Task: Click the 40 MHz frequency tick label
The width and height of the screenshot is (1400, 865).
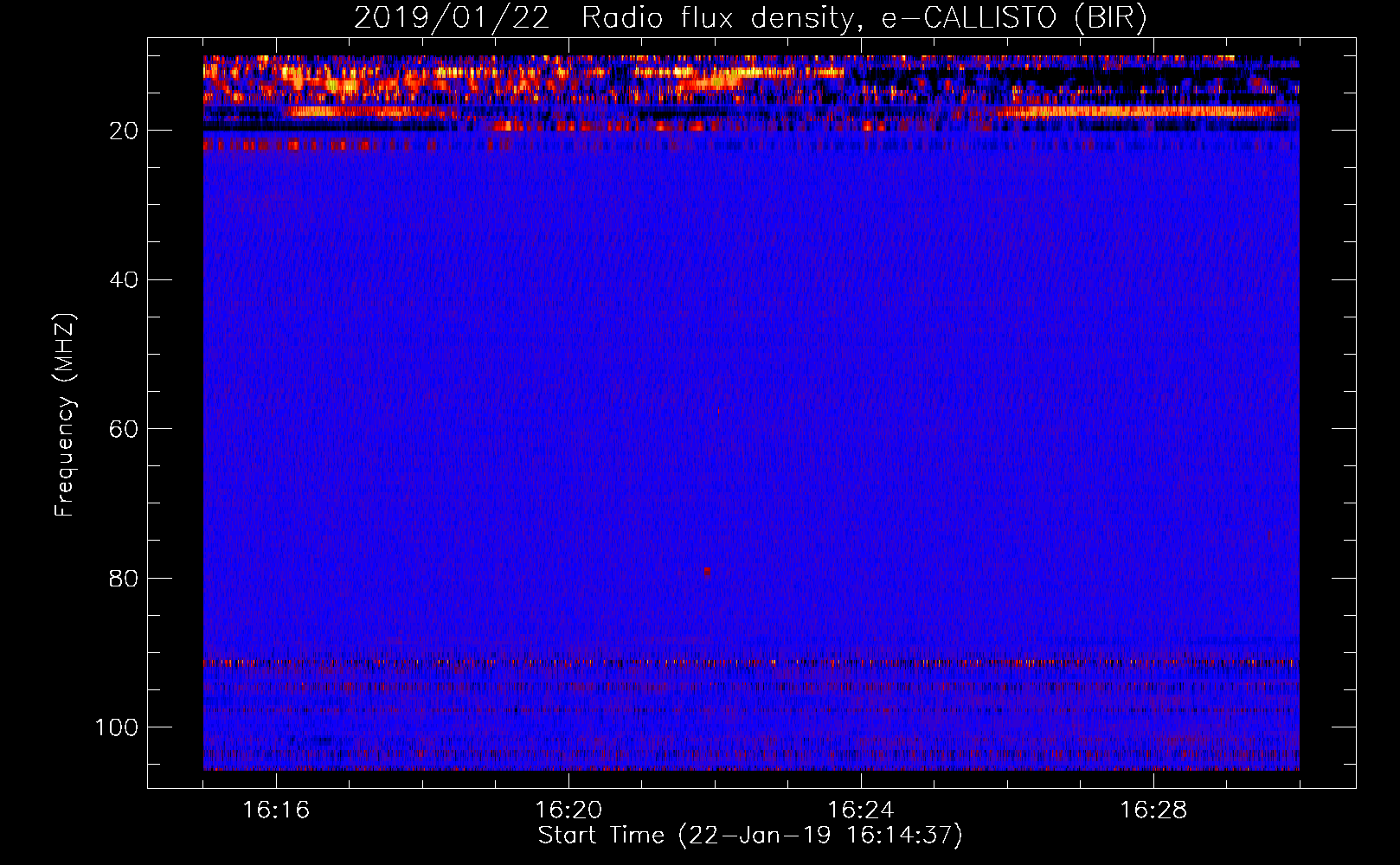Action: click(x=124, y=280)
